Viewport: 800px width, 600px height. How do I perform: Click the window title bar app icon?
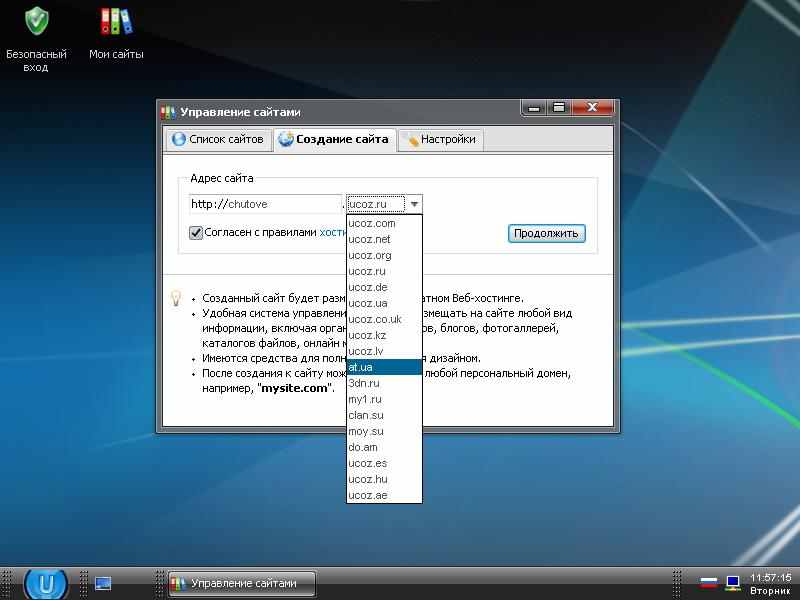pyautogui.click(x=168, y=112)
